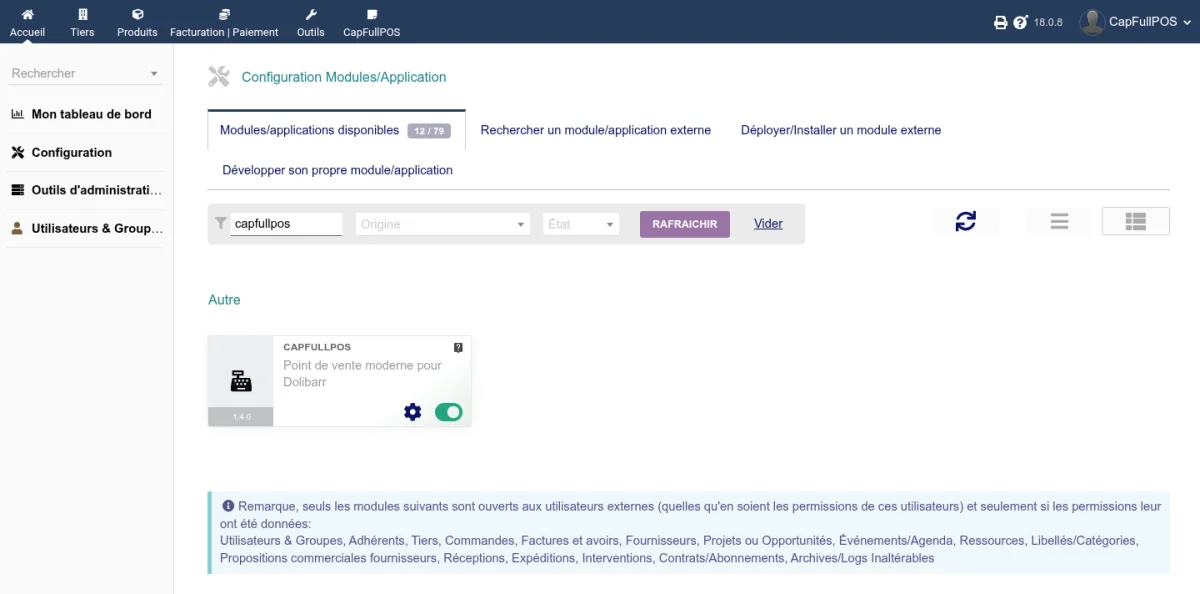Screen dimensions: 1200x594
Task: Open Mon tableau de bord
Action: 91,114
